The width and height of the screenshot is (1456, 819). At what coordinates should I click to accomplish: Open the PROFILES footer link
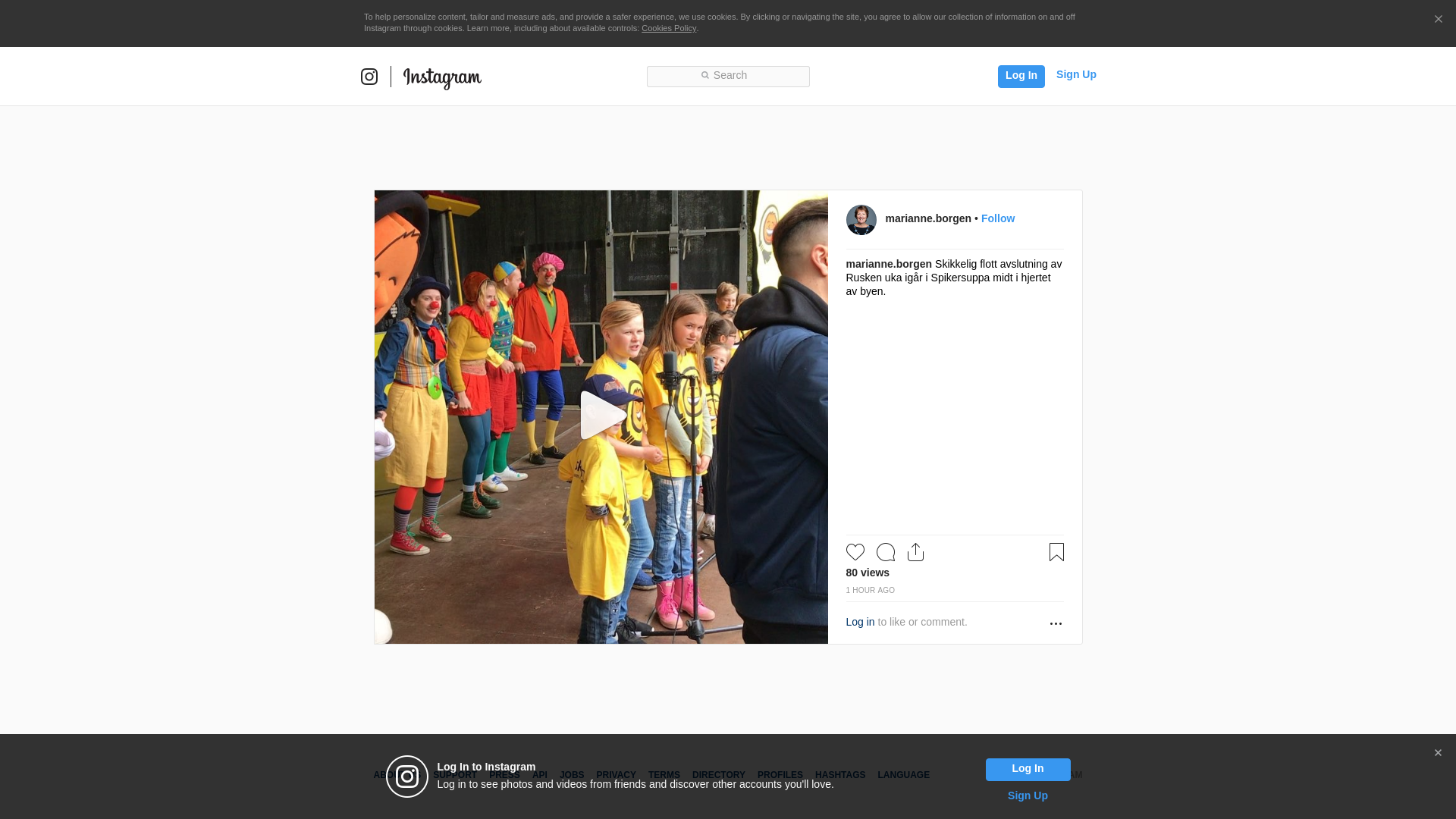tap(780, 775)
